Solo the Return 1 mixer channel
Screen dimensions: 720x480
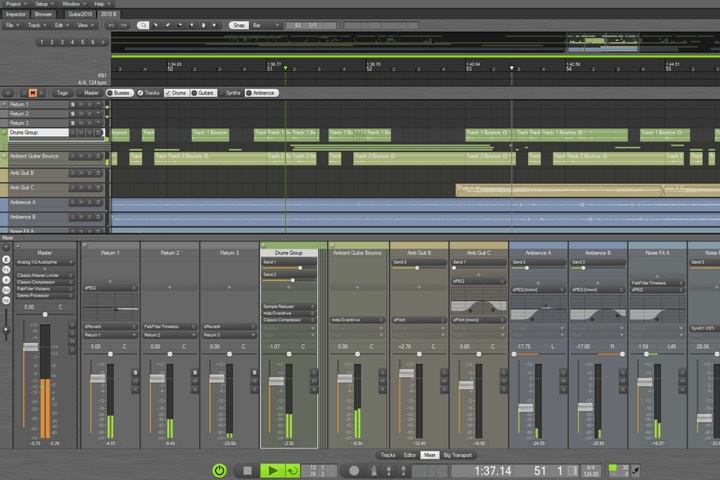click(x=135, y=372)
